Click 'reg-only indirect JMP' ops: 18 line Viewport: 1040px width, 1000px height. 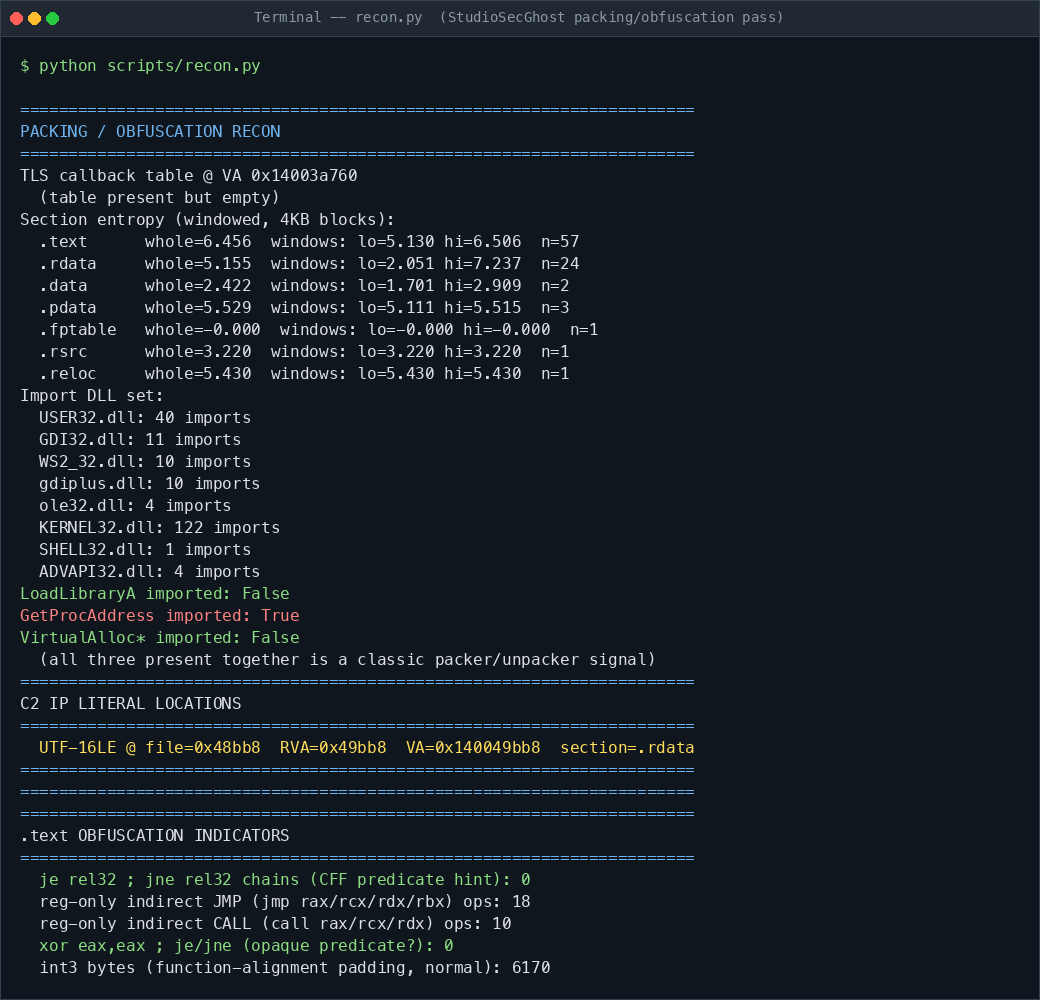(285, 902)
